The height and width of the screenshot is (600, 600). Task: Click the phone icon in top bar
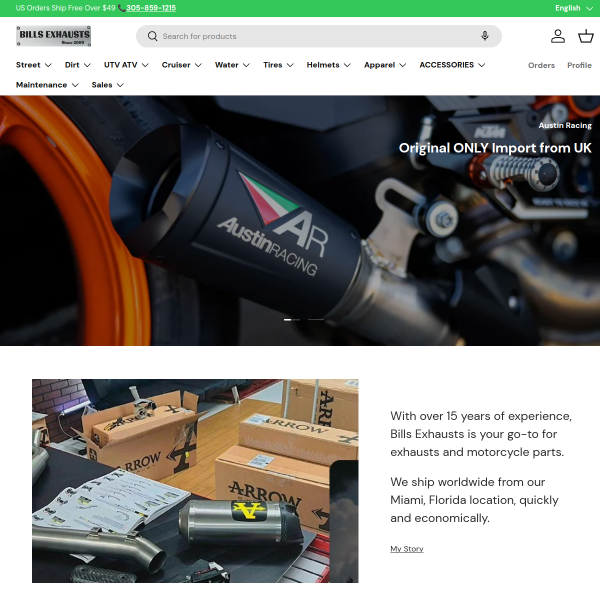tap(122, 8)
